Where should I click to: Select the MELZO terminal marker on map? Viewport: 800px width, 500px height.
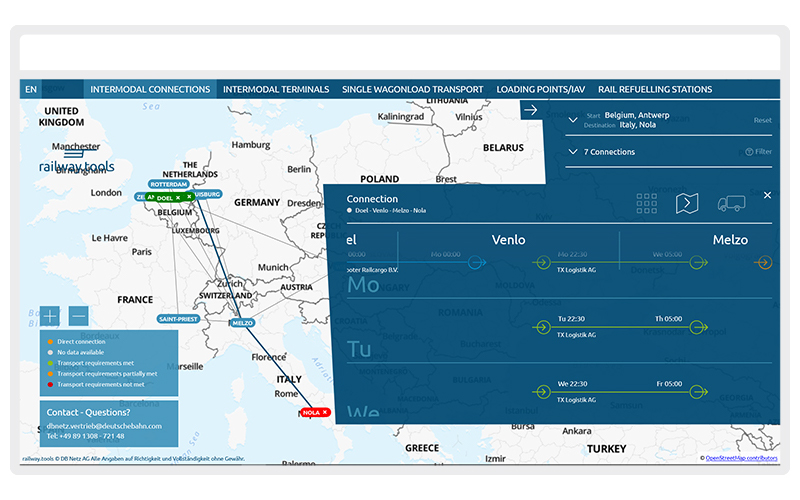click(x=242, y=323)
